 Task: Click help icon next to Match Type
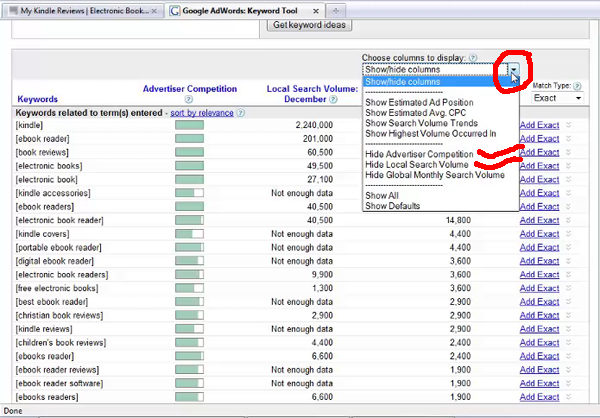[x=577, y=86]
